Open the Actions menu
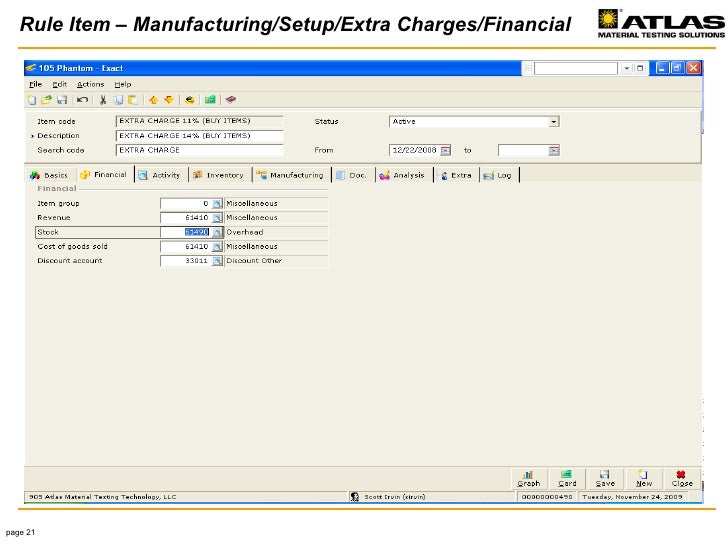This screenshot has width=728, height=546. coord(91,84)
